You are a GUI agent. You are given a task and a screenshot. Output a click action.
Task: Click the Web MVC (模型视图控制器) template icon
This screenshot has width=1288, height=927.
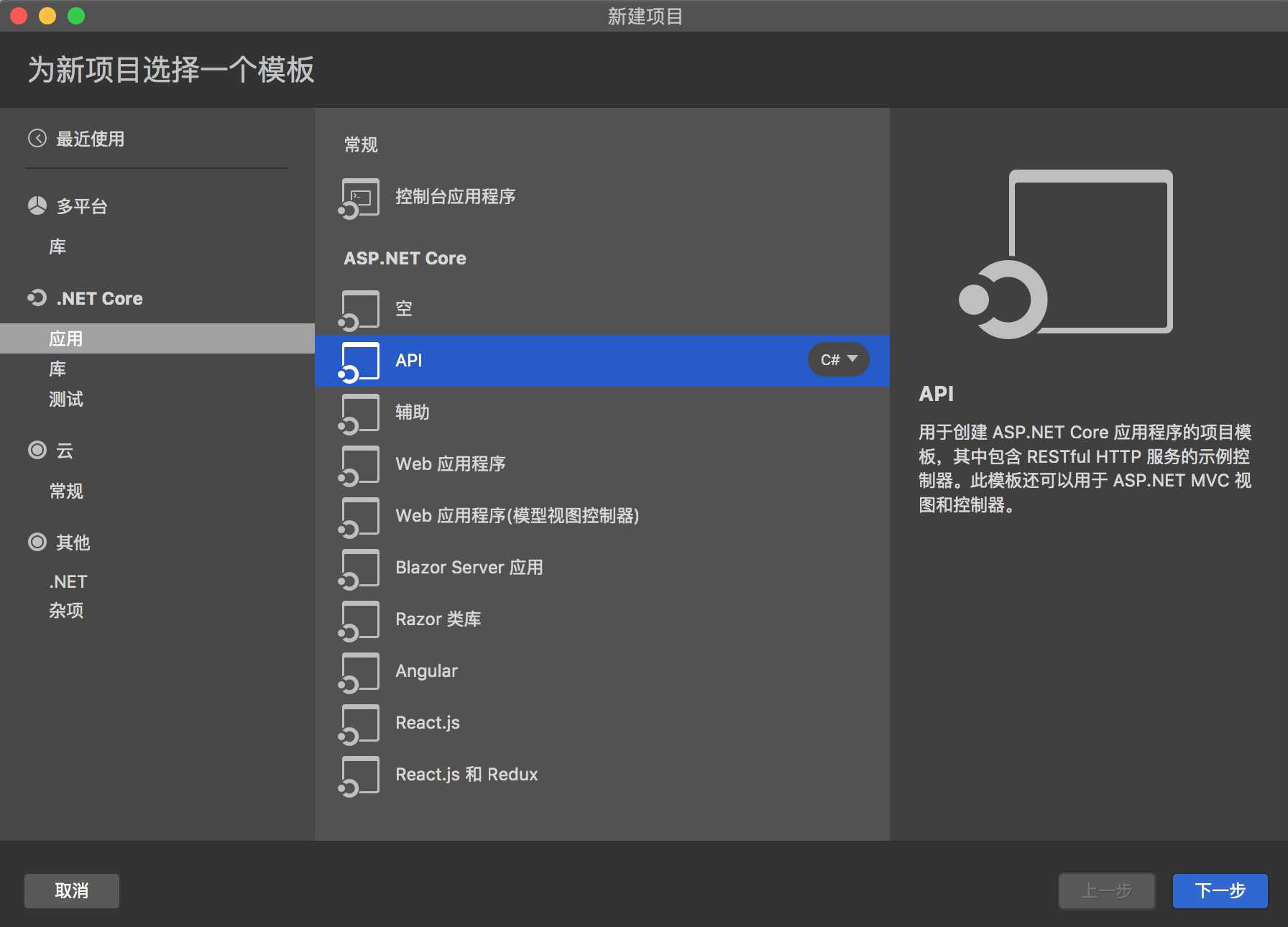(359, 517)
